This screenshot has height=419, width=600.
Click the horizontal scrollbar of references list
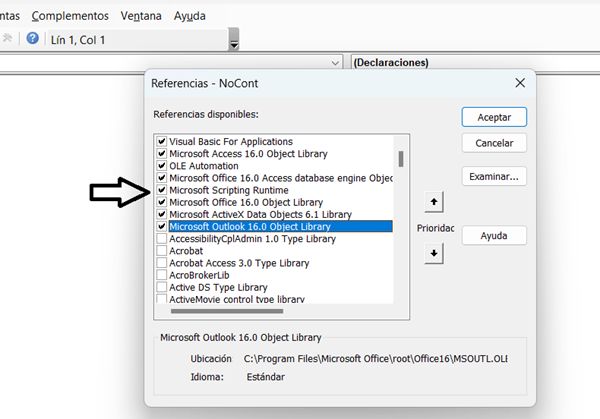point(227,311)
